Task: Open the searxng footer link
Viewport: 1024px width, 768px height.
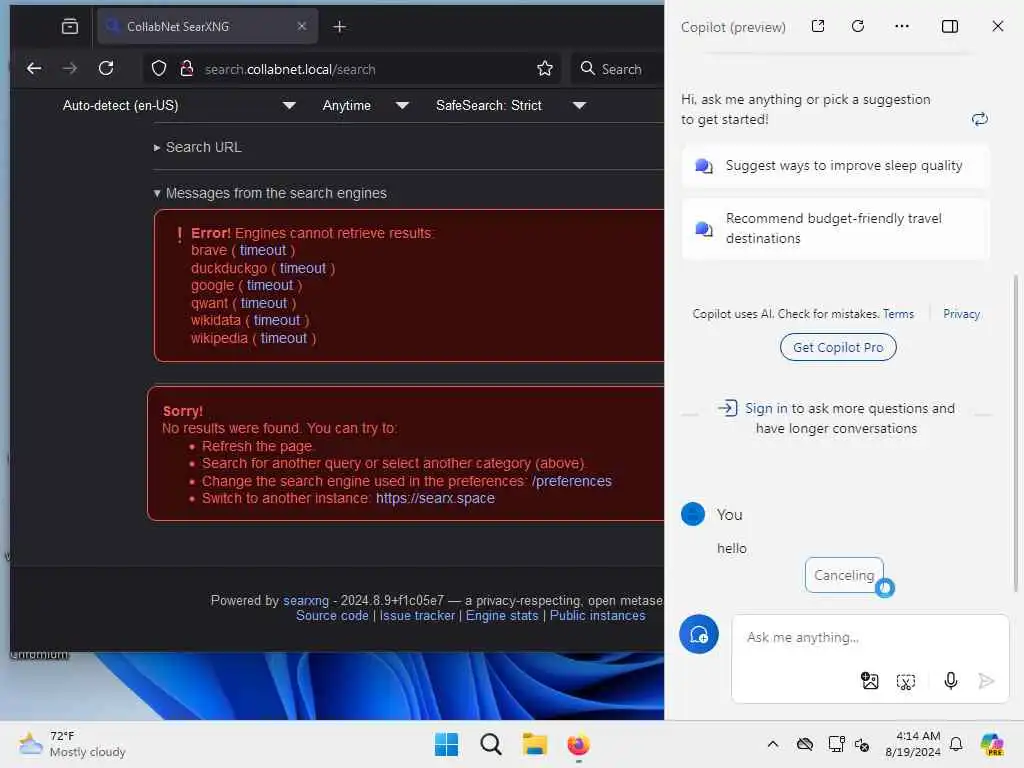Action: point(306,600)
